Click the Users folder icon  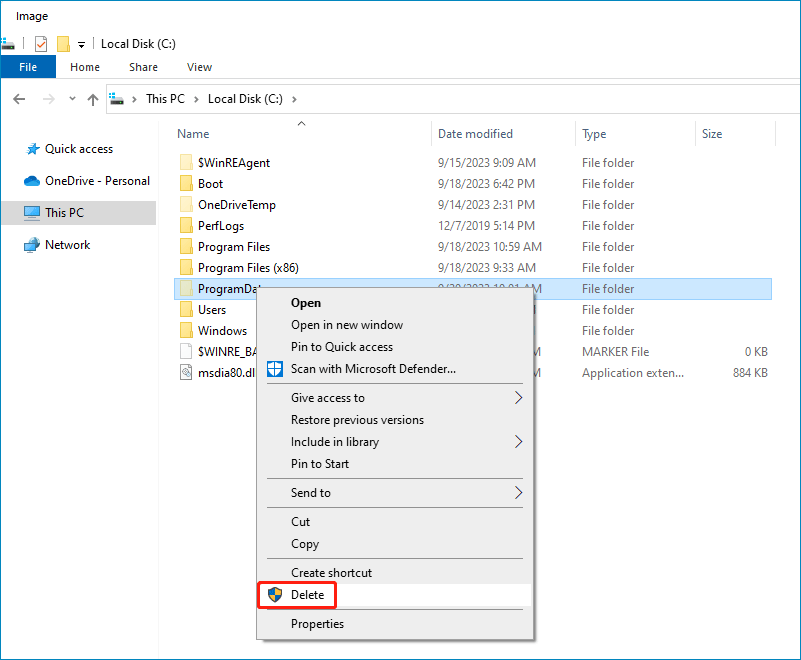click(x=186, y=309)
